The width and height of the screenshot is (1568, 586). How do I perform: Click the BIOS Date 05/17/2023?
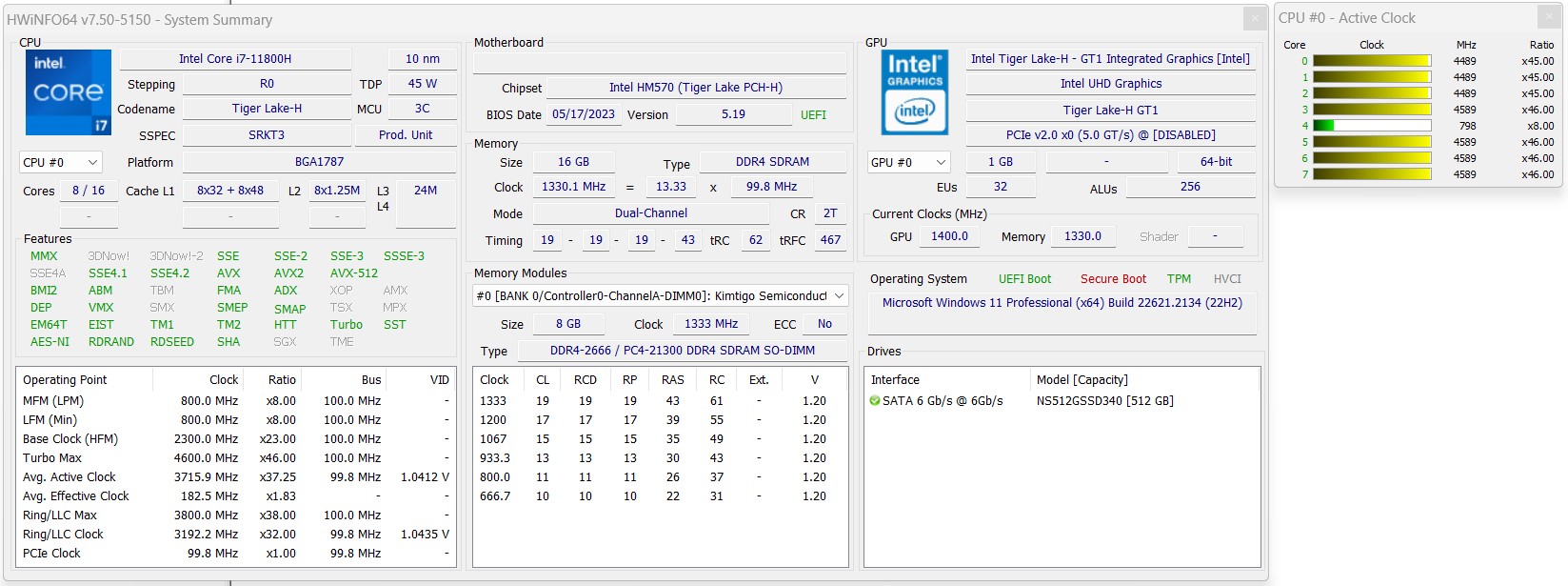pyautogui.click(x=584, y=114)
